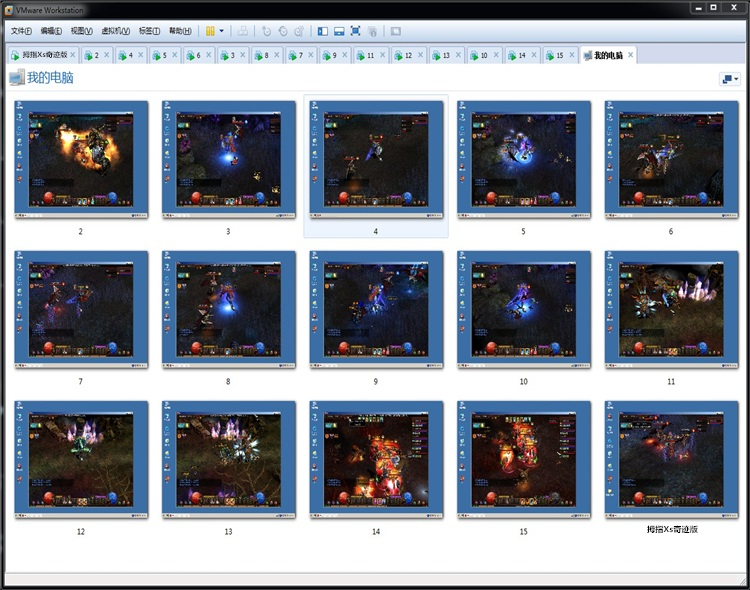
Task: Click the running VM icon on tab 9
Action: (327, 56)
